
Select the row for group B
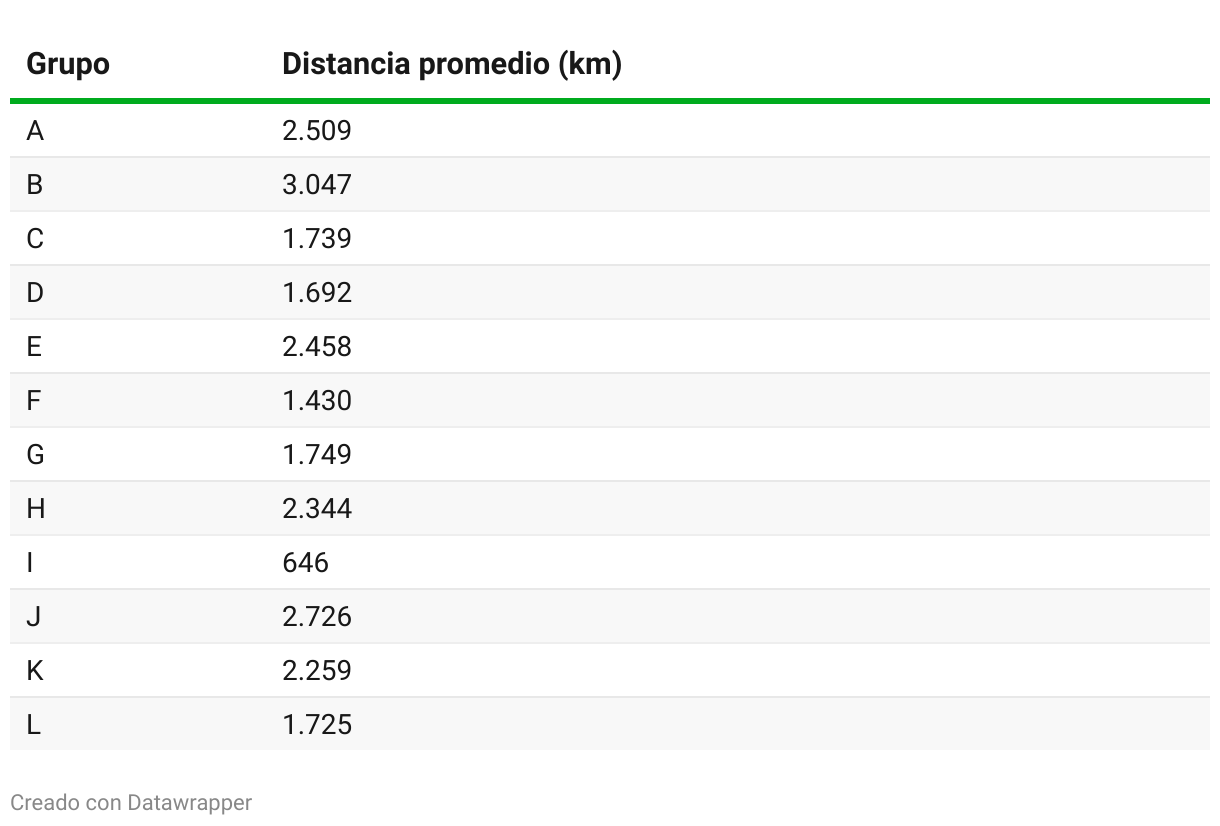point(610,185)
